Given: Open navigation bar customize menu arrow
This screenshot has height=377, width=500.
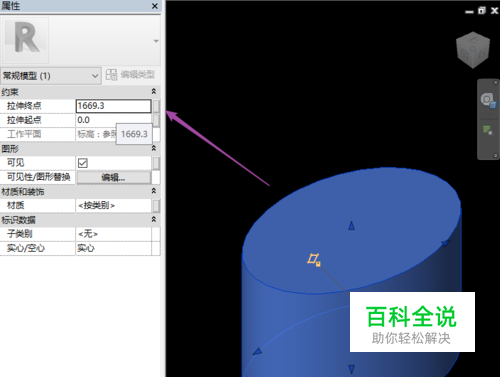Looking at the screenshot, I should point(495,156).
